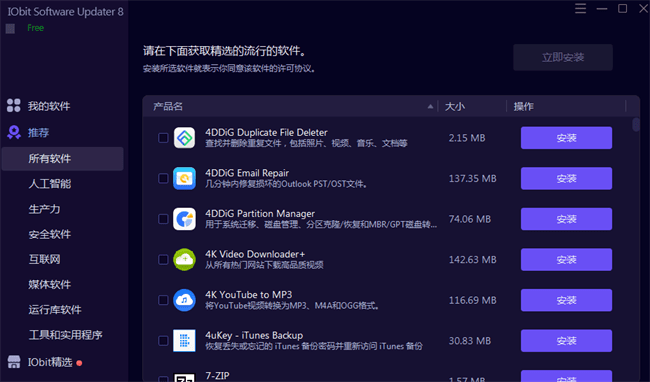Click the Recommended badge icon

[x=14, y=133]
